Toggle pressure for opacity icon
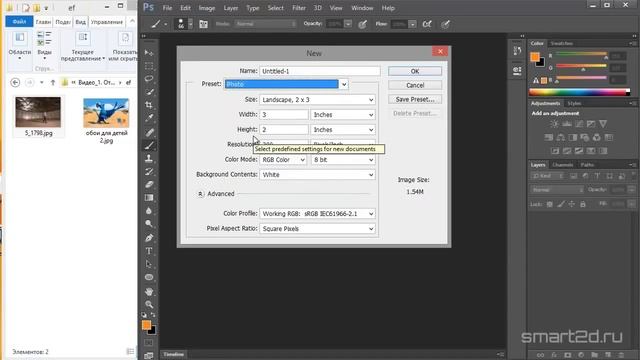The height and width of the screenshot is (360, 640). (x=362, y=24)
